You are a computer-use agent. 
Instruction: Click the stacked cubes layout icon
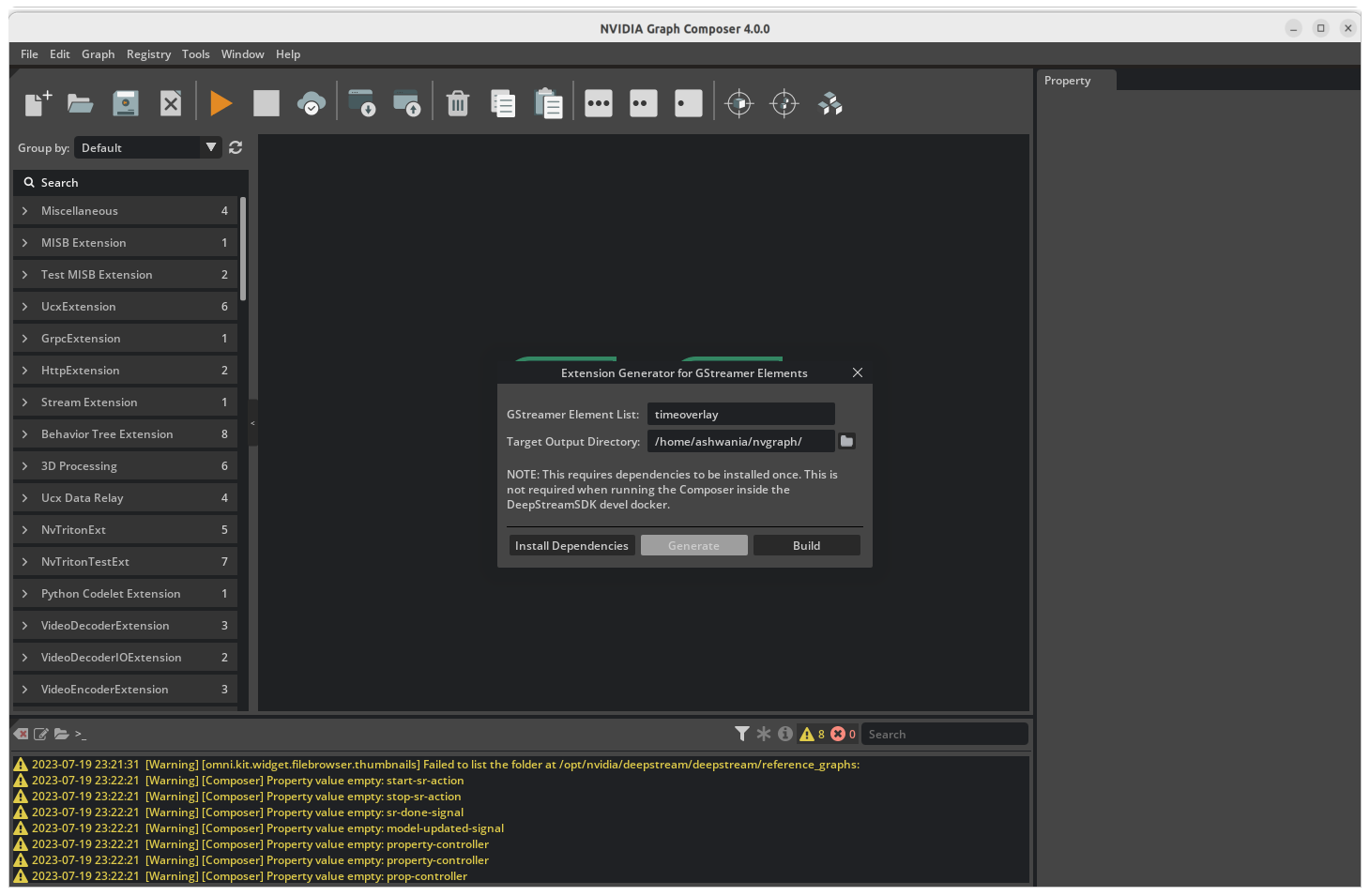830,103
